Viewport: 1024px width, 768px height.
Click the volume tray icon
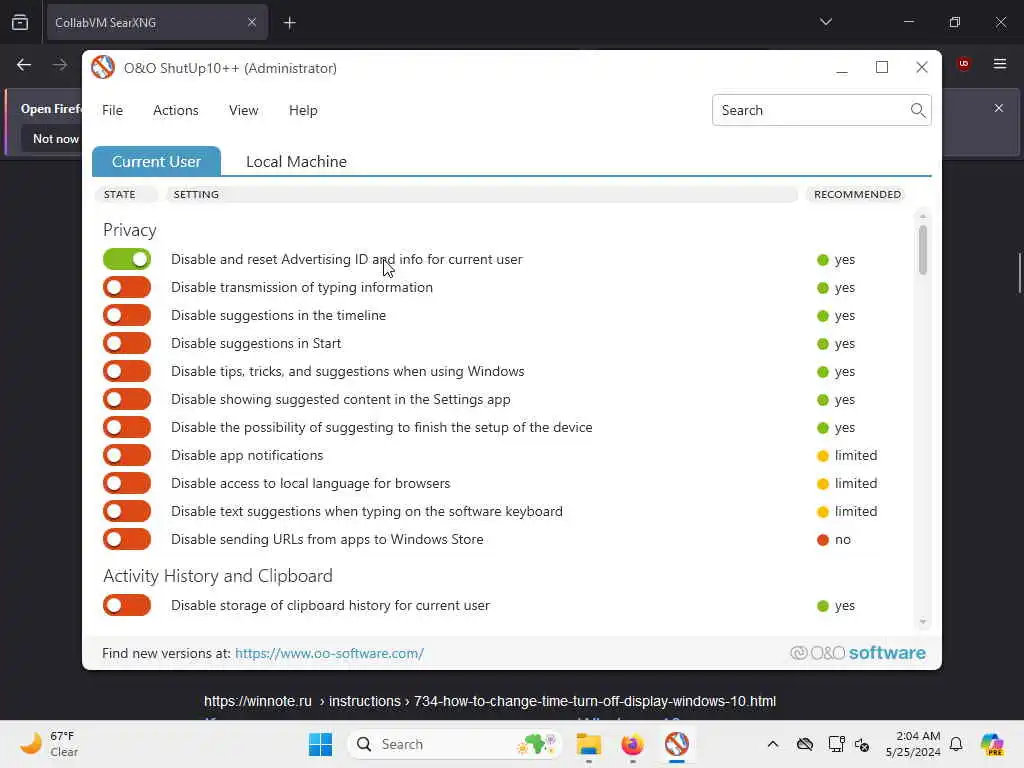(862, 744)
